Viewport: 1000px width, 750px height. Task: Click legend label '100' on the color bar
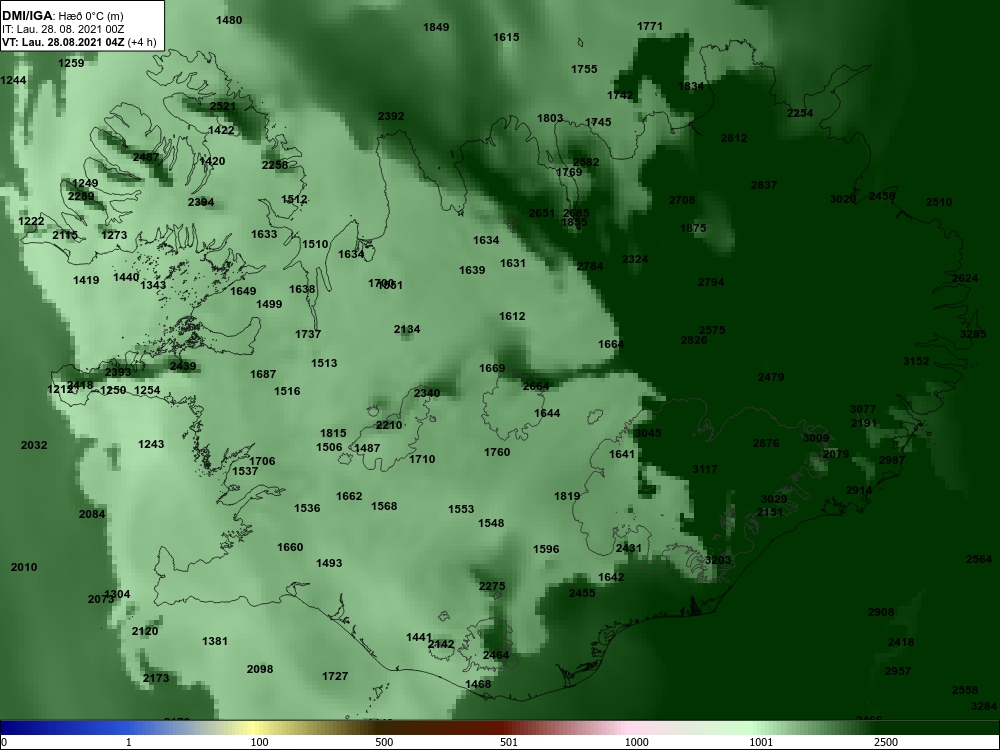(x=259, y=742)
